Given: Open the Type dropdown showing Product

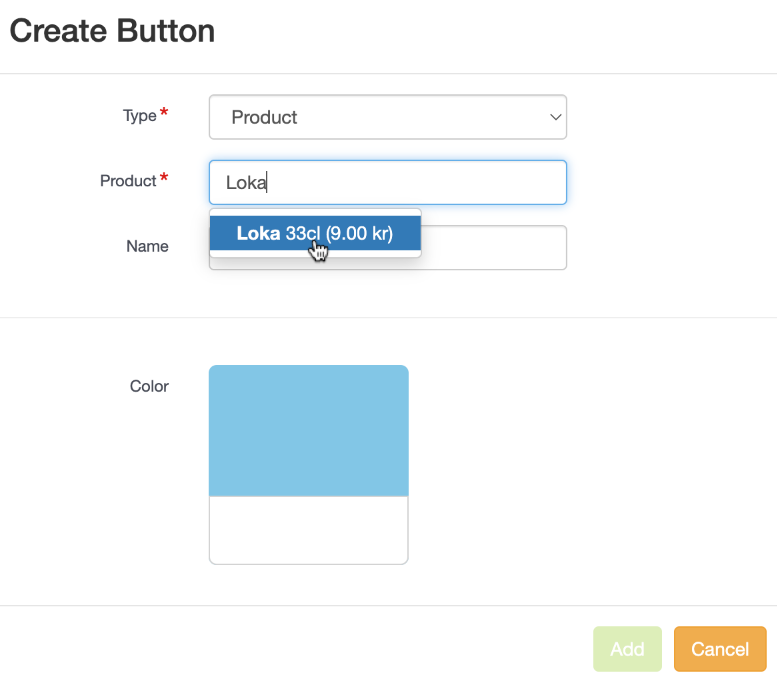Looking at the screenshot, I should coord(388,117).
